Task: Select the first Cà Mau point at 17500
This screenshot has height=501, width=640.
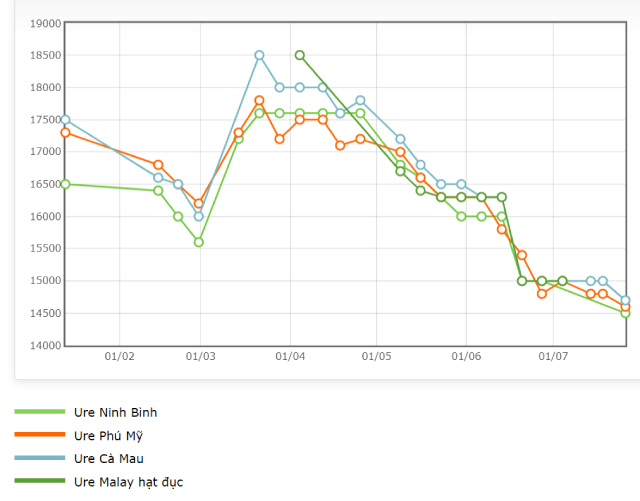Action: 65,119
